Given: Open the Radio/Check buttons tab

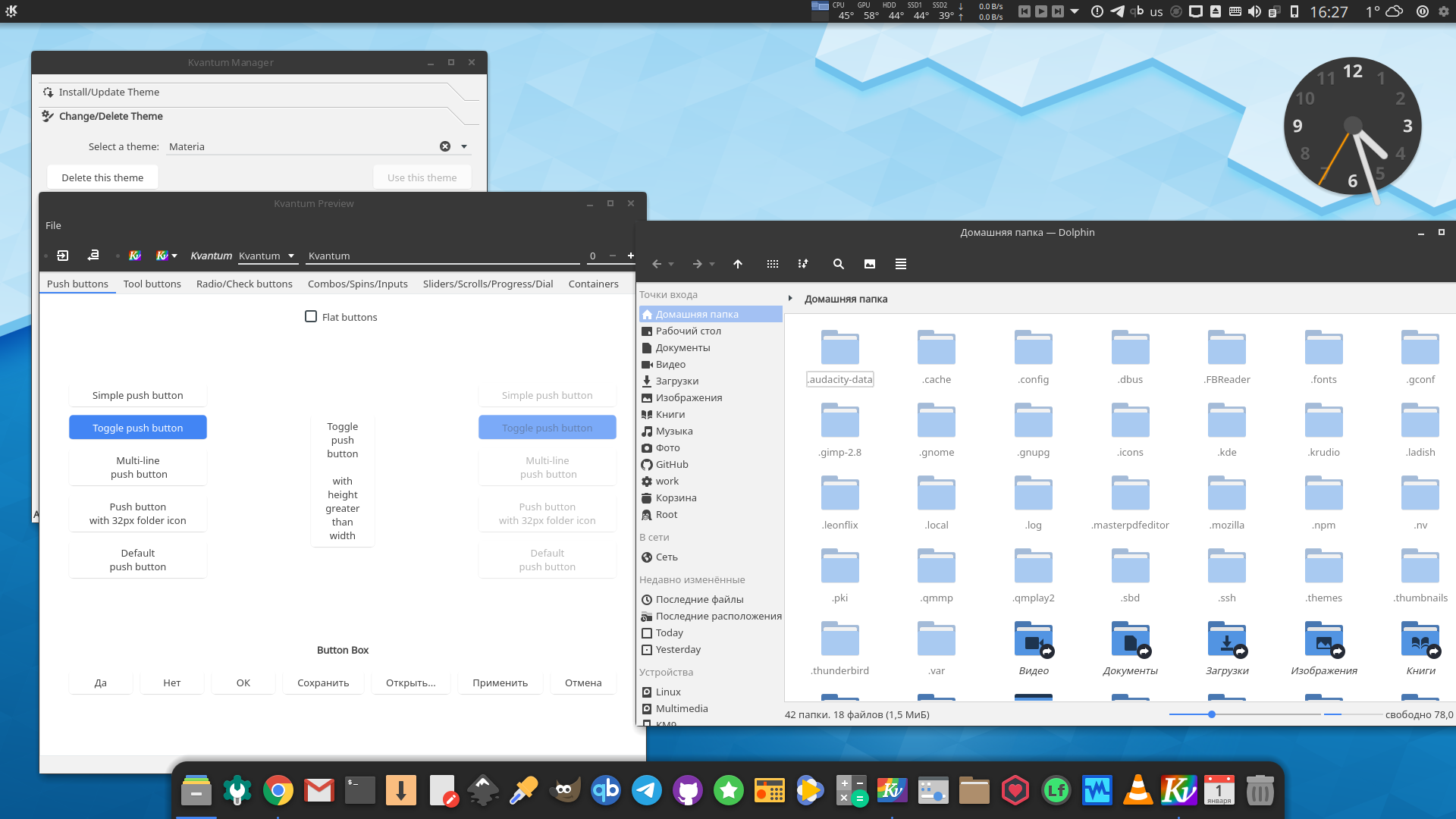Looking at the screenshot, I should [x=244, y=284].
